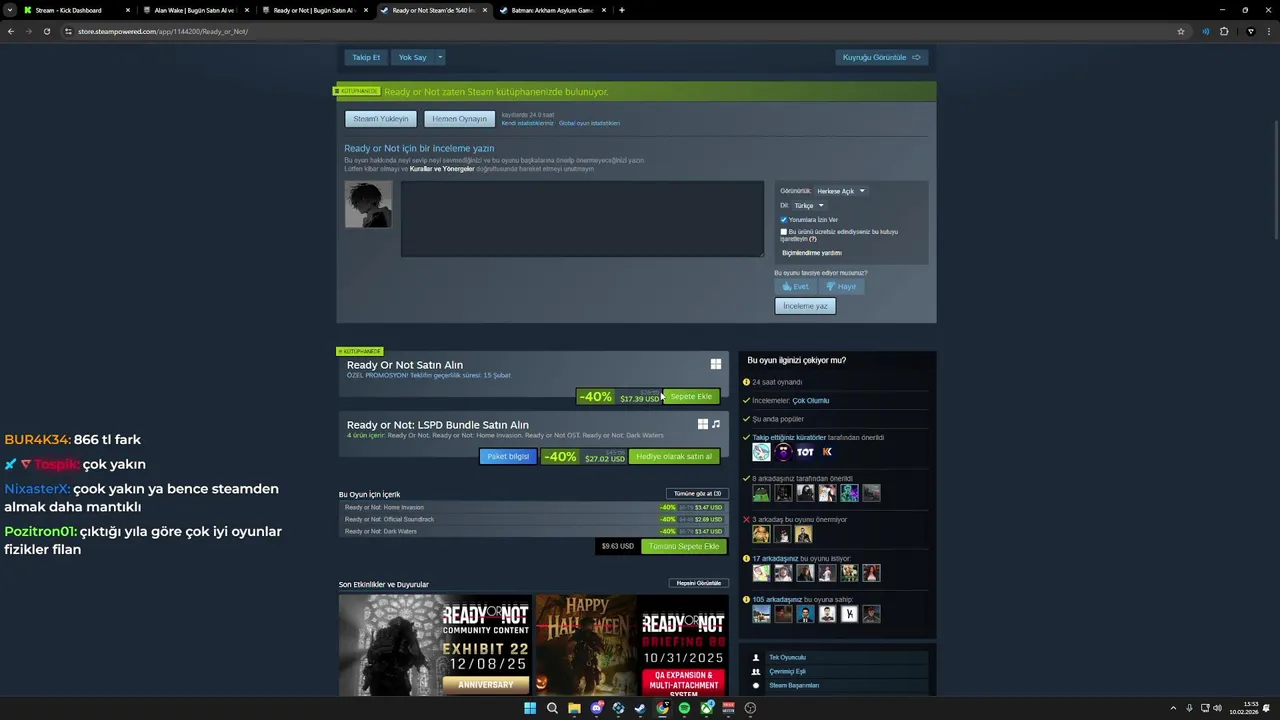Switch to the Ready or Not | Bugün Satın Al tab
Image resolution: width=1280 pixels, height=720 pixels.
pyautogui.click(x=313, y=10)
